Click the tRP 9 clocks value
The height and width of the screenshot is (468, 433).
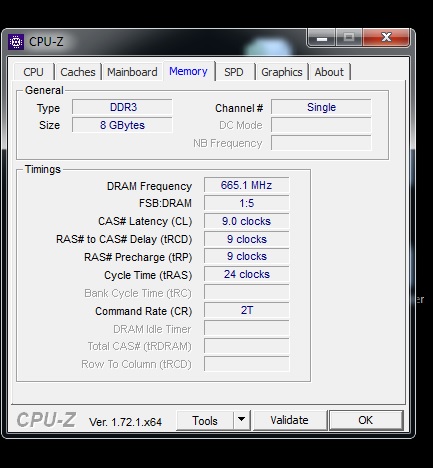247,256
